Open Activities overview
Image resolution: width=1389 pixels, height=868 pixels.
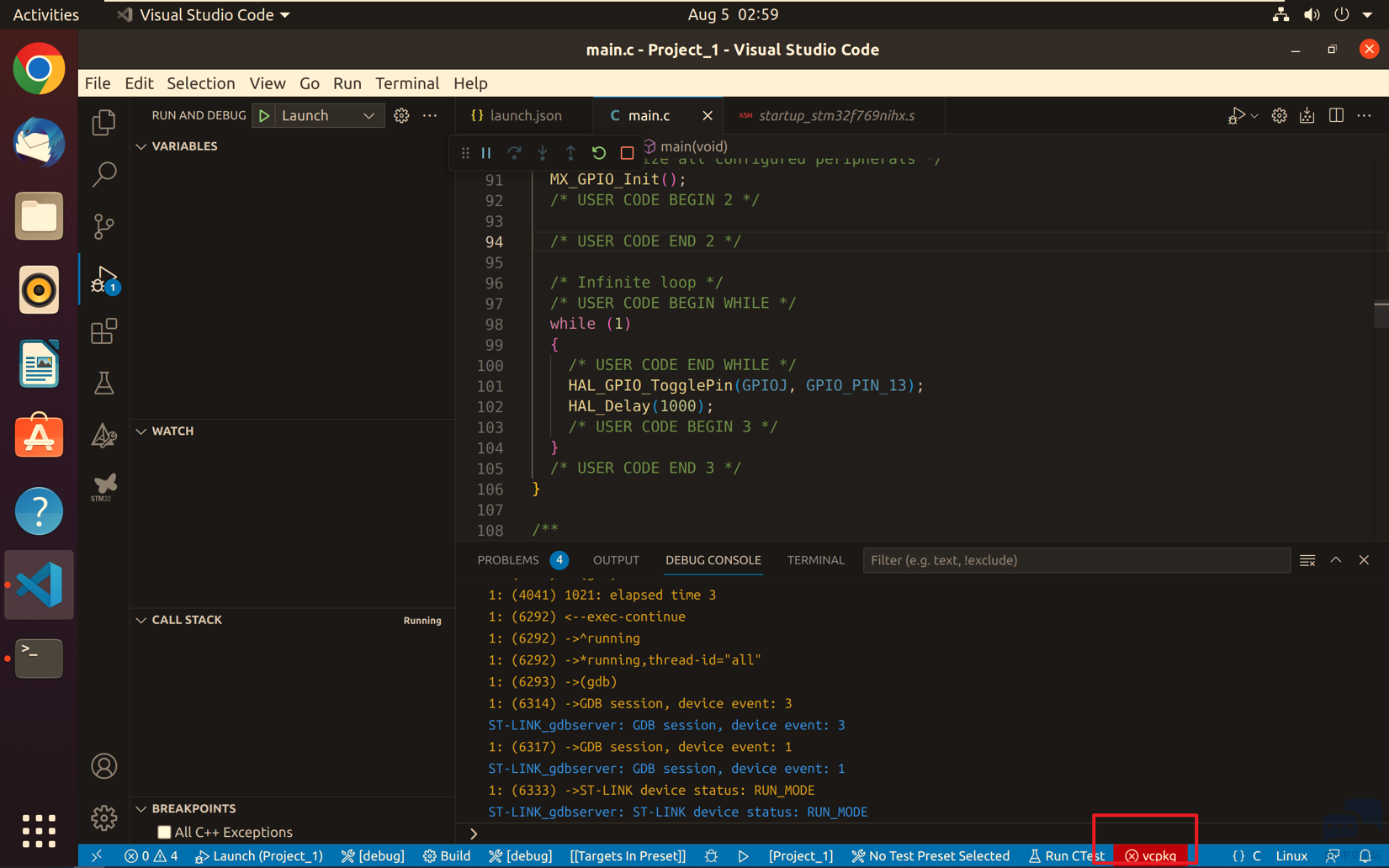click(x=46, y=15)
